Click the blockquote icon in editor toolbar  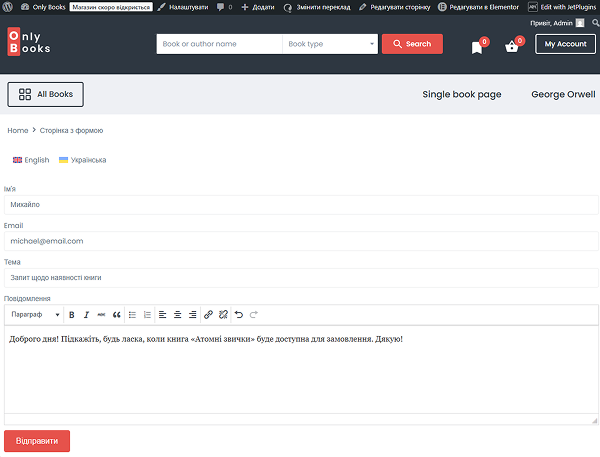[x=117, y=315]
